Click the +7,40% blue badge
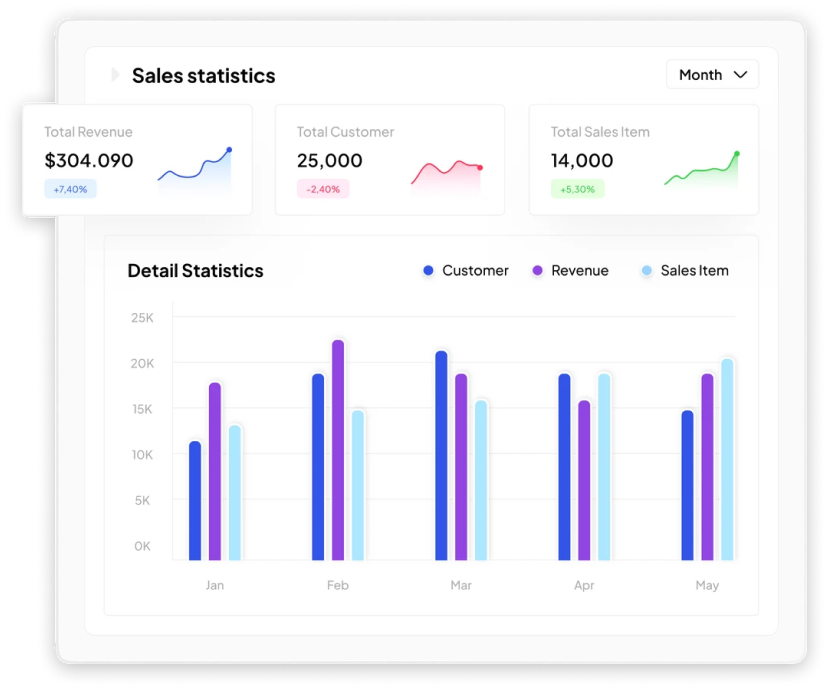 point(70,189)
